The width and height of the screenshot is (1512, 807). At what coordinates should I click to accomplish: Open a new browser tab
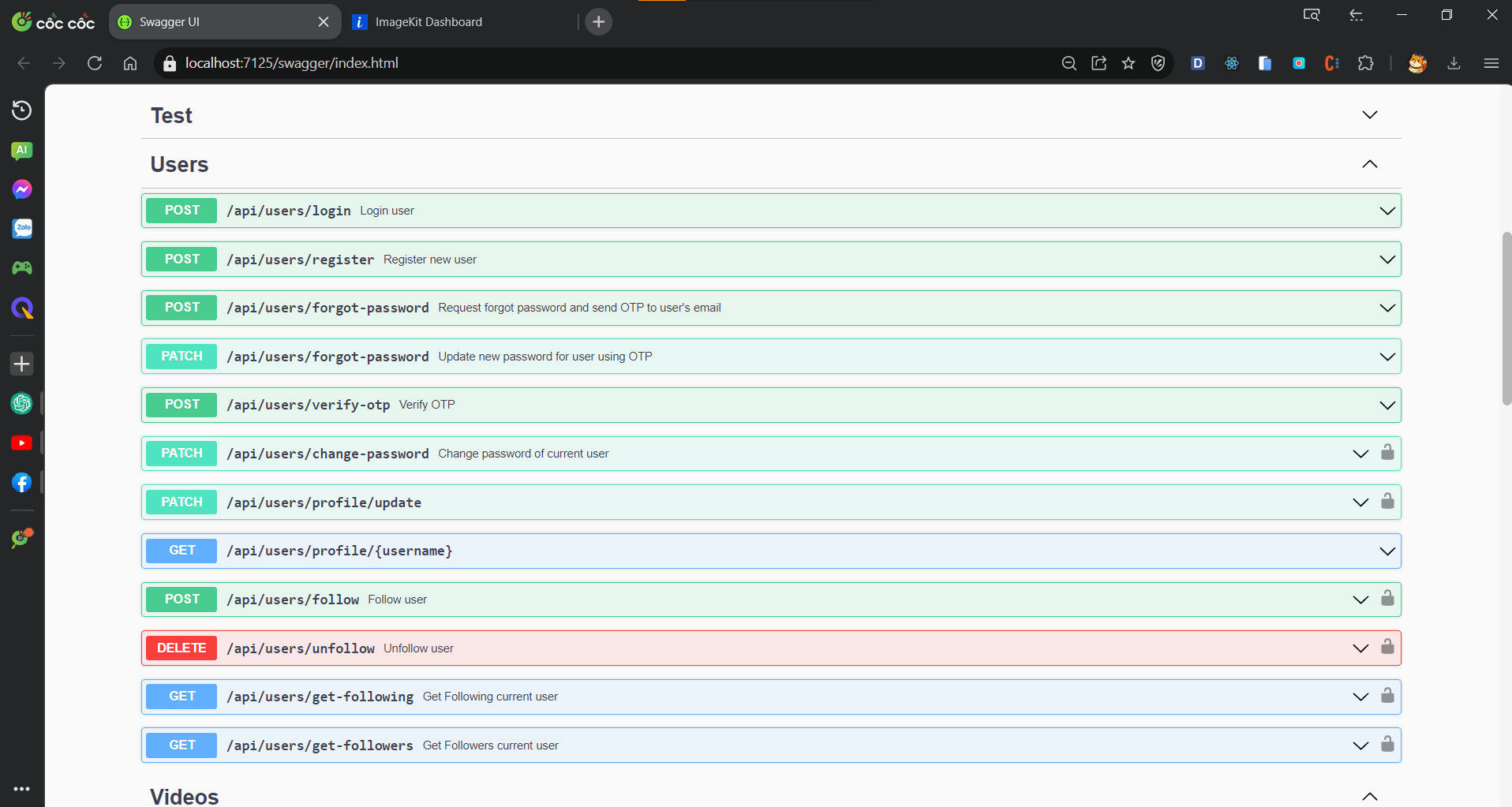[x=598, y=22]
